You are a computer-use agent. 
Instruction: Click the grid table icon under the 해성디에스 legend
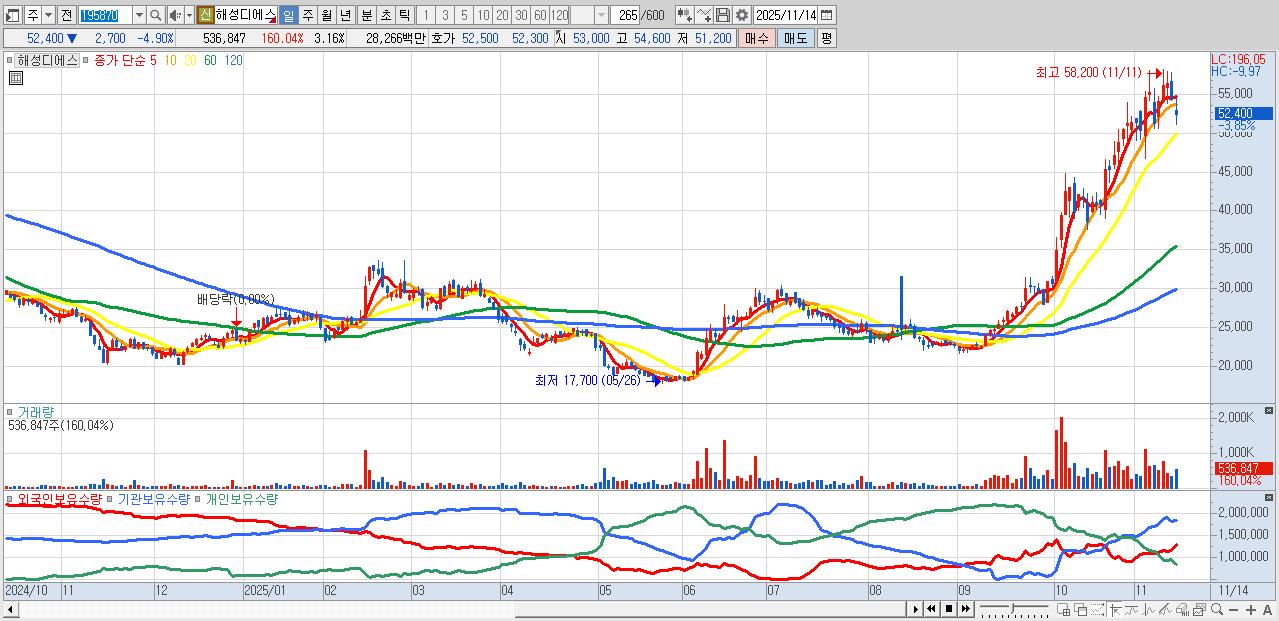pyautogui.click(x=15, y=78)
